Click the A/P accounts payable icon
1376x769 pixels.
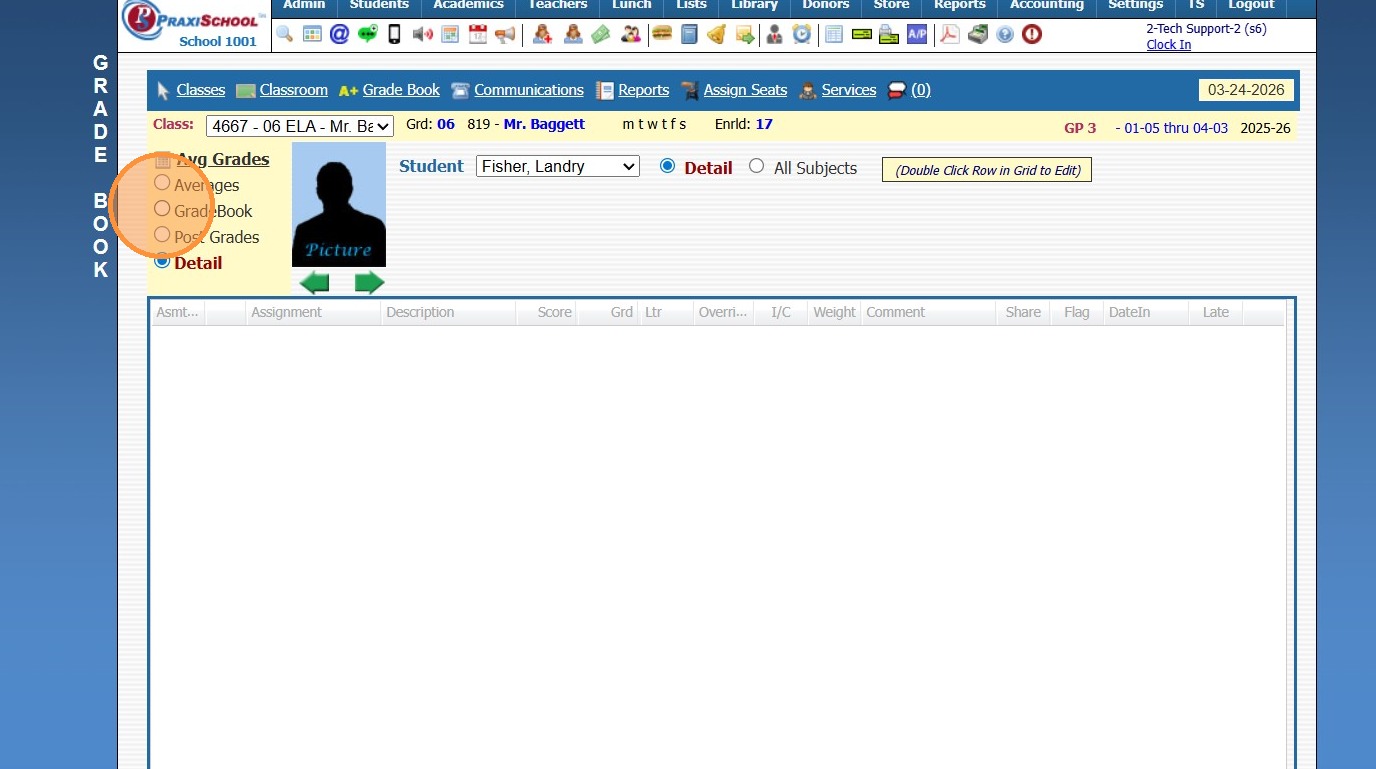click(x=917, y=34)
